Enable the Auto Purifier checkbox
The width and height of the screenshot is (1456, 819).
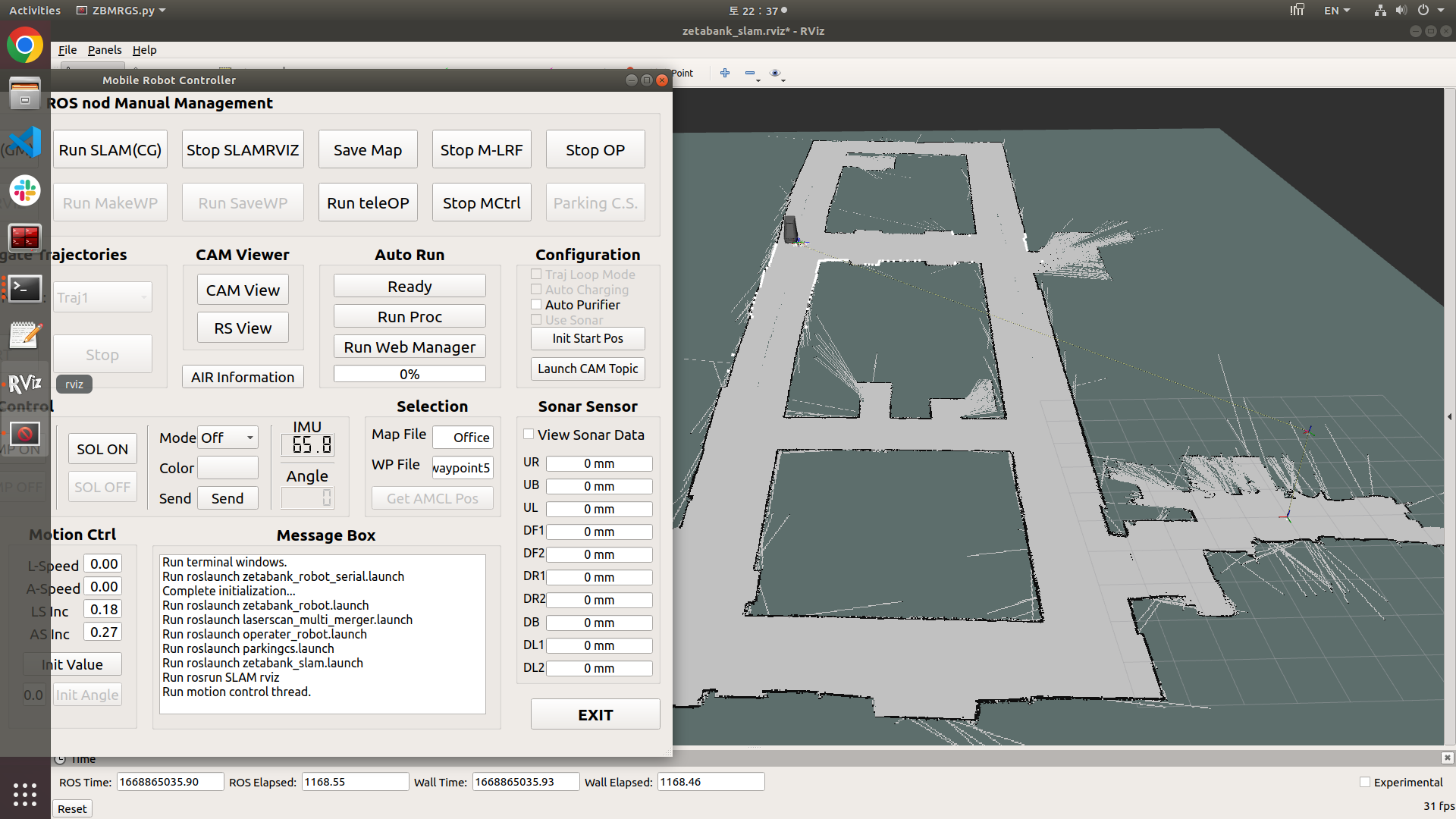[536, 305]
